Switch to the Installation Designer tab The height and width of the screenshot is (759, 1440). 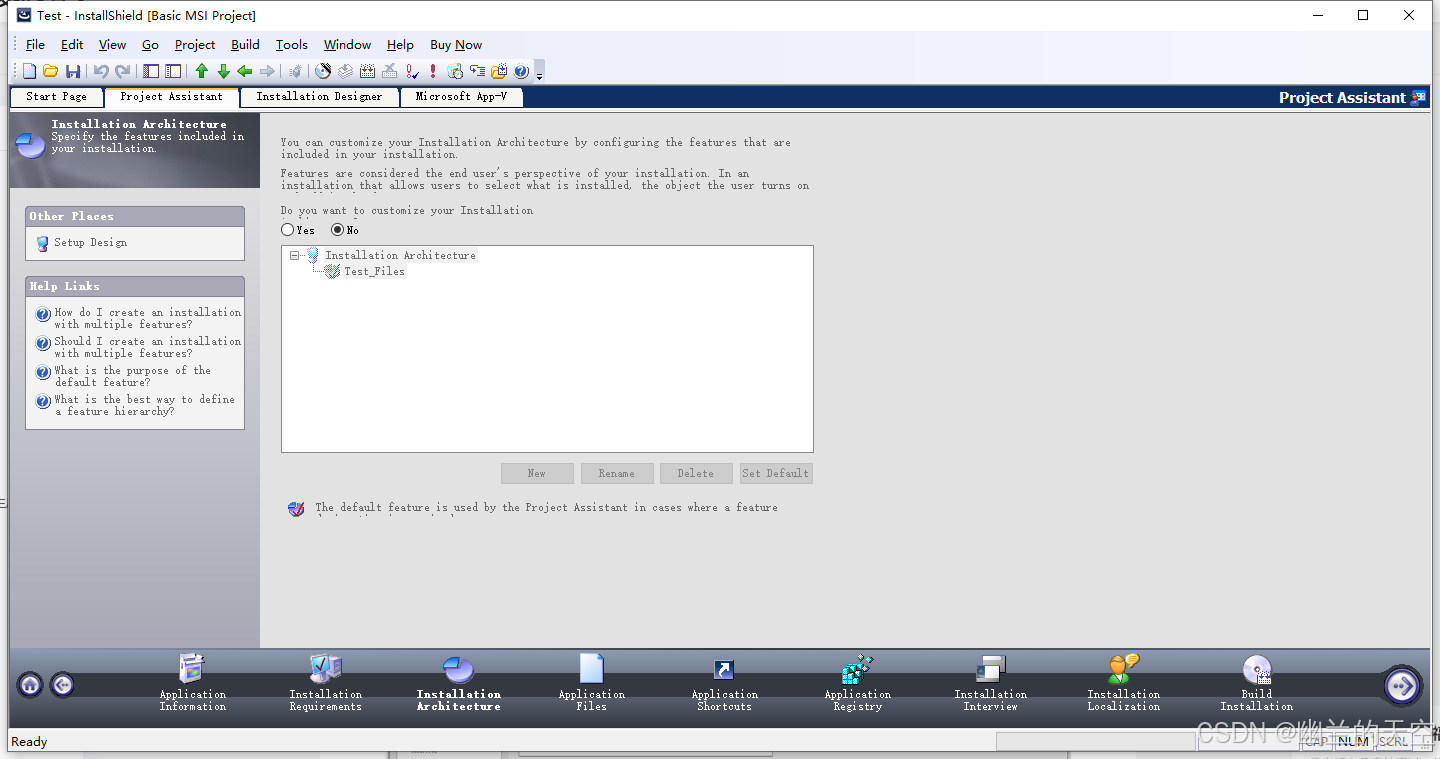(x=319, y=97)
